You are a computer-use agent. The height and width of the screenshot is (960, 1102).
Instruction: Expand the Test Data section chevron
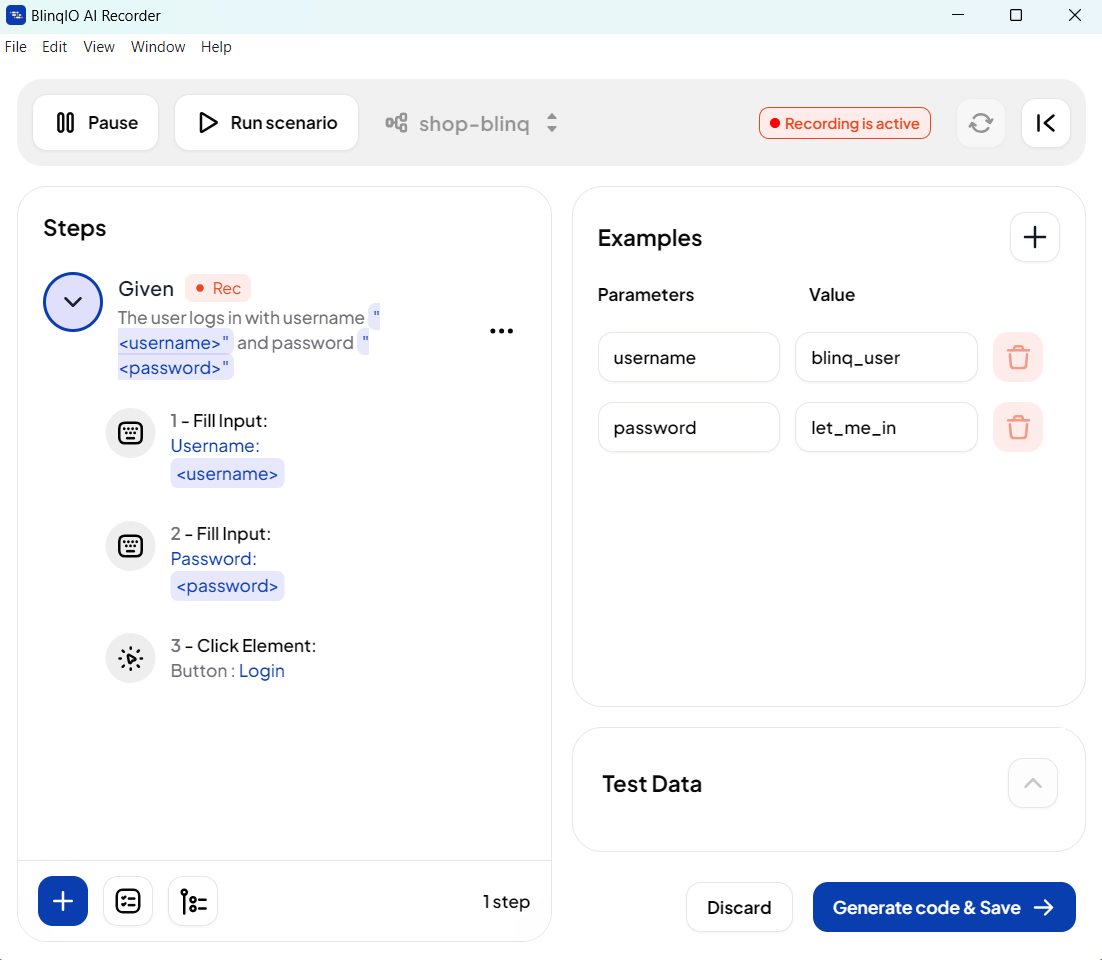coord(1033,783)
